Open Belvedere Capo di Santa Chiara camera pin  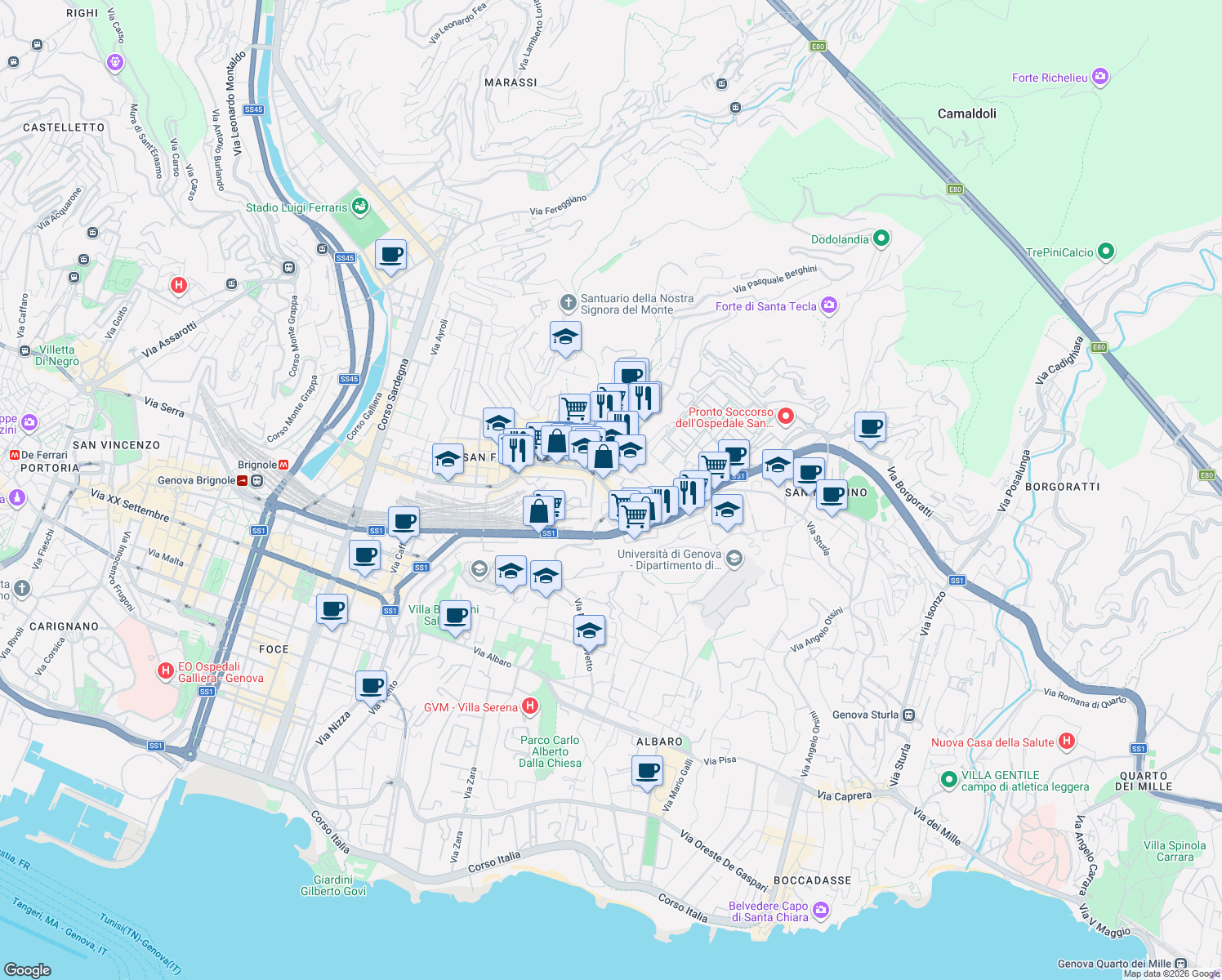coord(821,910)
